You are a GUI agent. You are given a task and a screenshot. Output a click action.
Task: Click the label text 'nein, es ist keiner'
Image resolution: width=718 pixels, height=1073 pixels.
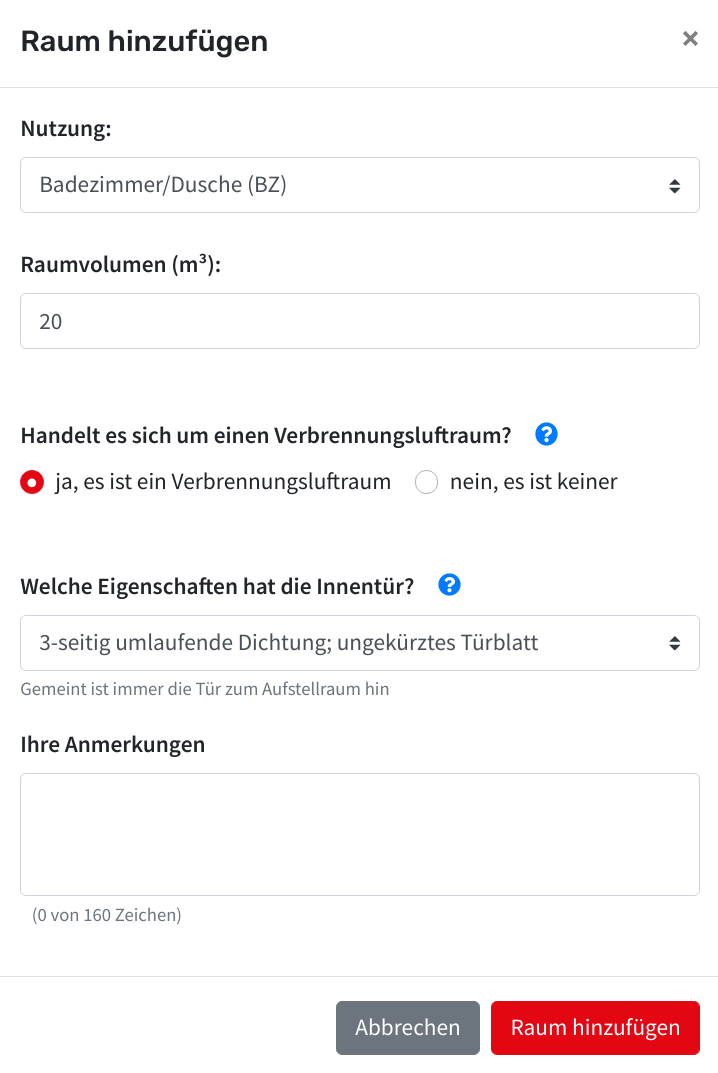[x=533, y=482]
